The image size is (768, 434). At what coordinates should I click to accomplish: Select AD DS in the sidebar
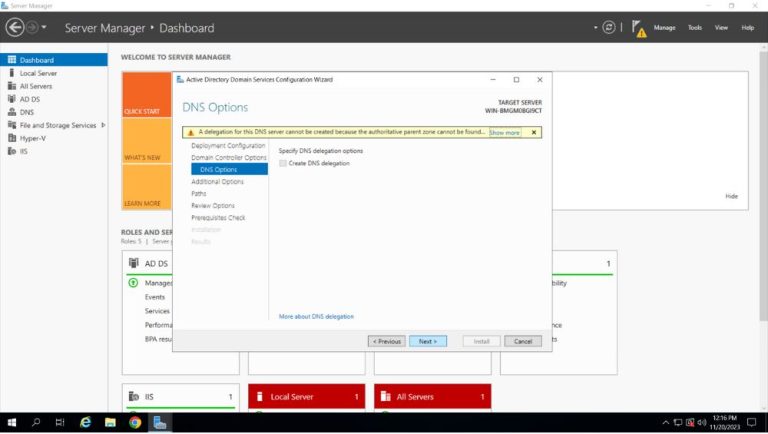(x=54, y=99)
